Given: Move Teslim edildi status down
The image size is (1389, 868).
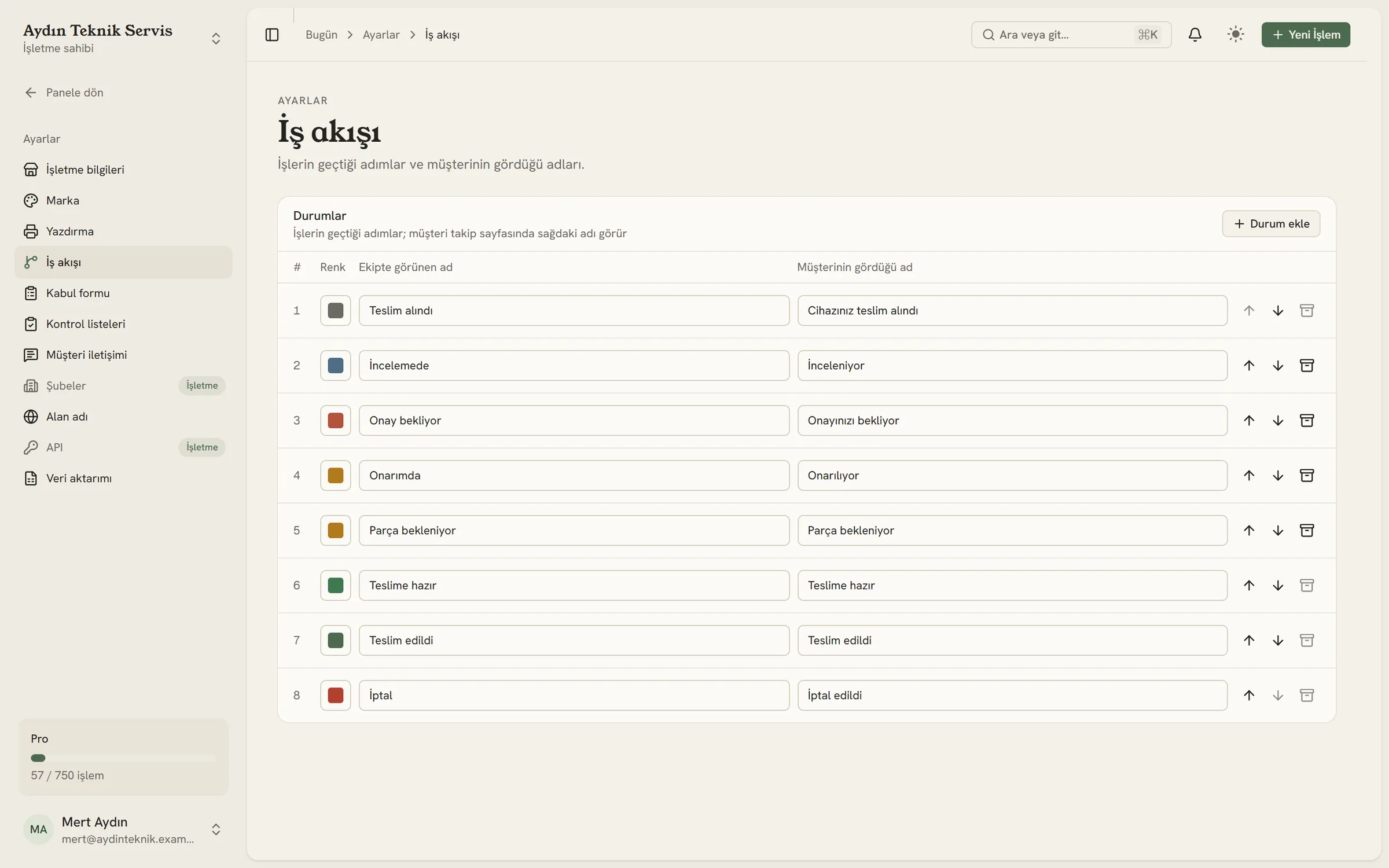Looking at the screenshot, I should (x=1277, y=641).
